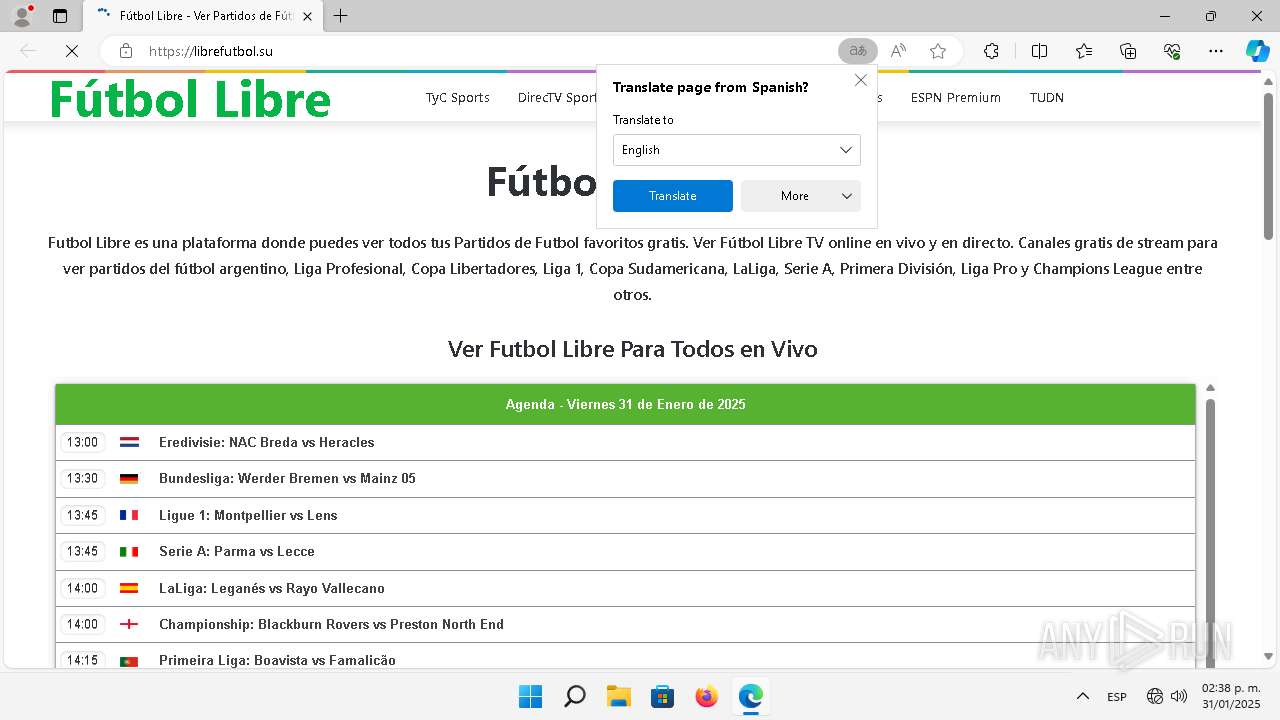Open Settings and more ellipsis menu
Image resolution: width=1280 pixels, height=720 pixels.
[1216, 51]
